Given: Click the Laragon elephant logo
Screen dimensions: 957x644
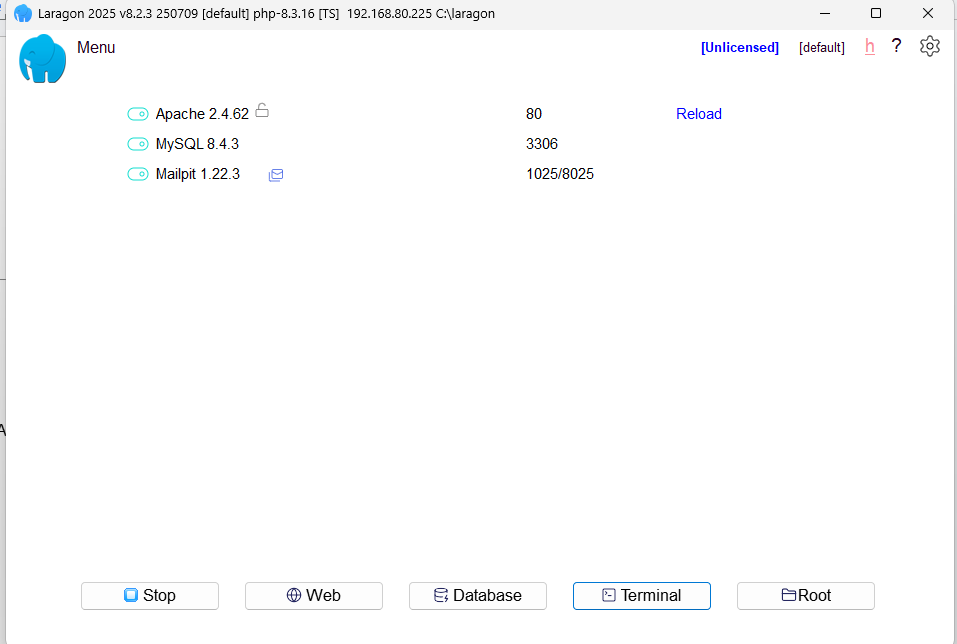Looking at the screenshot, I should tap(42, 59).
